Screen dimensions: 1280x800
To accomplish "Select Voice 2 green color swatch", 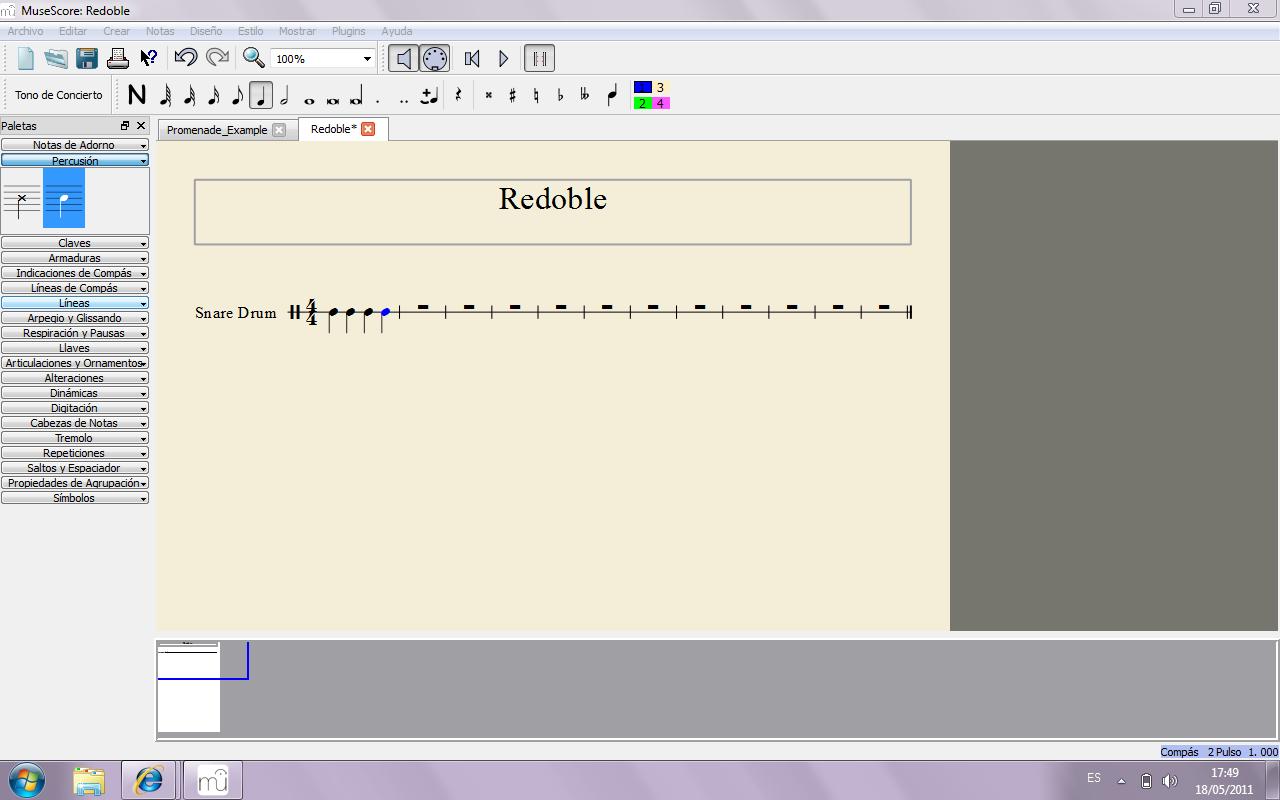I will click(642, 103).
